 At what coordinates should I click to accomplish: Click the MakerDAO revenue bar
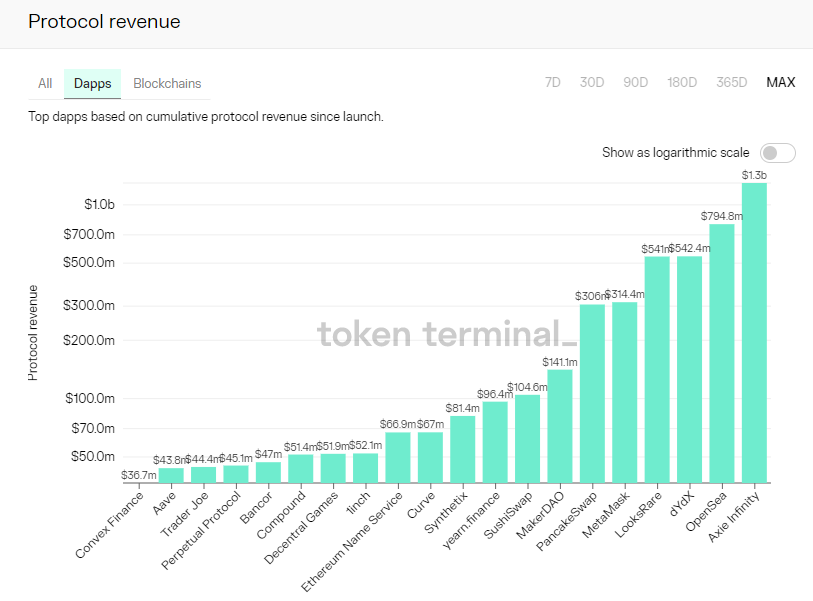pos(560,426)
